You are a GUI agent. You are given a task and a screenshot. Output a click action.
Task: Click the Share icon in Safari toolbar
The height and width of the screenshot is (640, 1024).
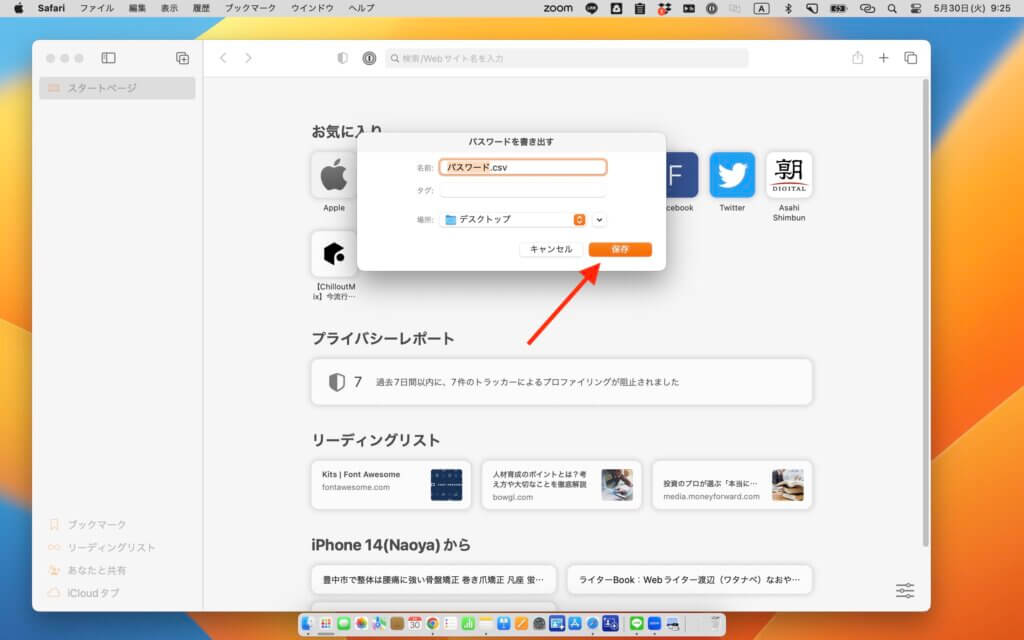857,57
